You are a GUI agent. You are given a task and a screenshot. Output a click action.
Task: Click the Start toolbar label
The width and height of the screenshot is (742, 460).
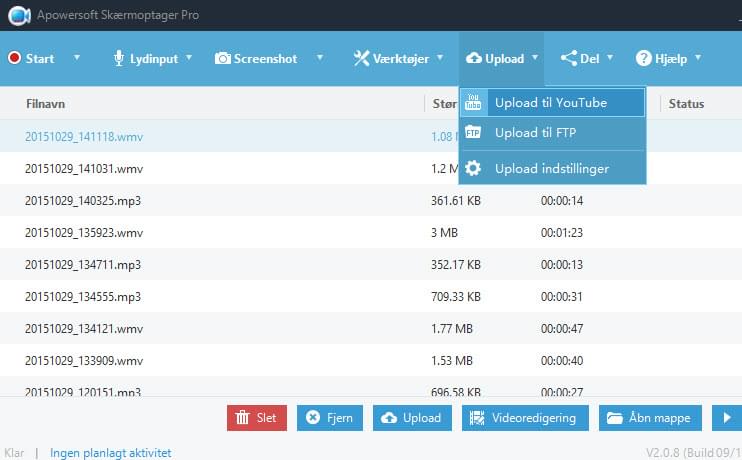(x=40, y=59)
